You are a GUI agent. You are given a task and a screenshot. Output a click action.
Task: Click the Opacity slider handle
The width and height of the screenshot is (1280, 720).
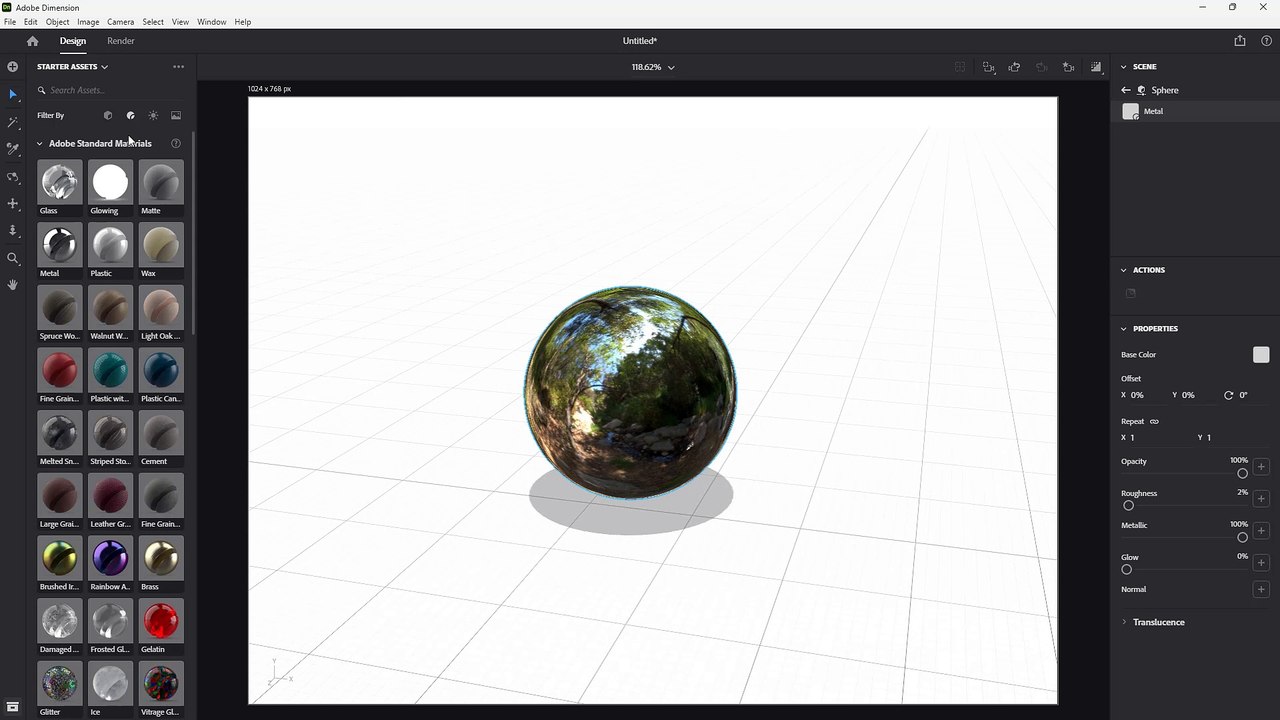[x=1243, y=474]
